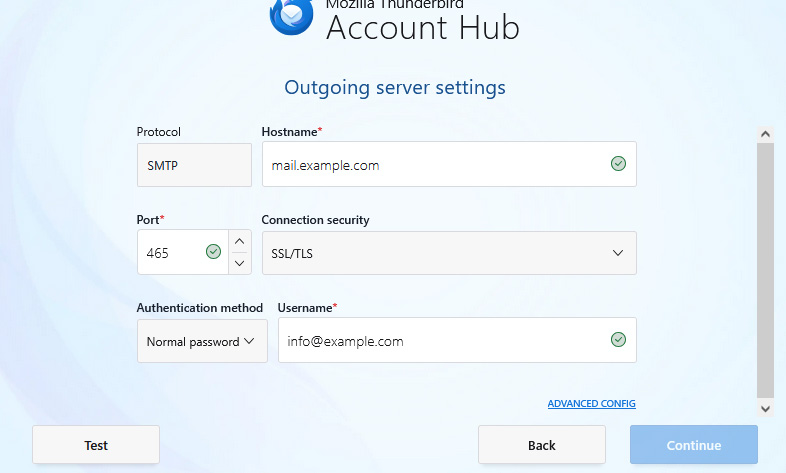Decrease port number with down arrow
Viewport: 786px width, 473px height.
240,263
